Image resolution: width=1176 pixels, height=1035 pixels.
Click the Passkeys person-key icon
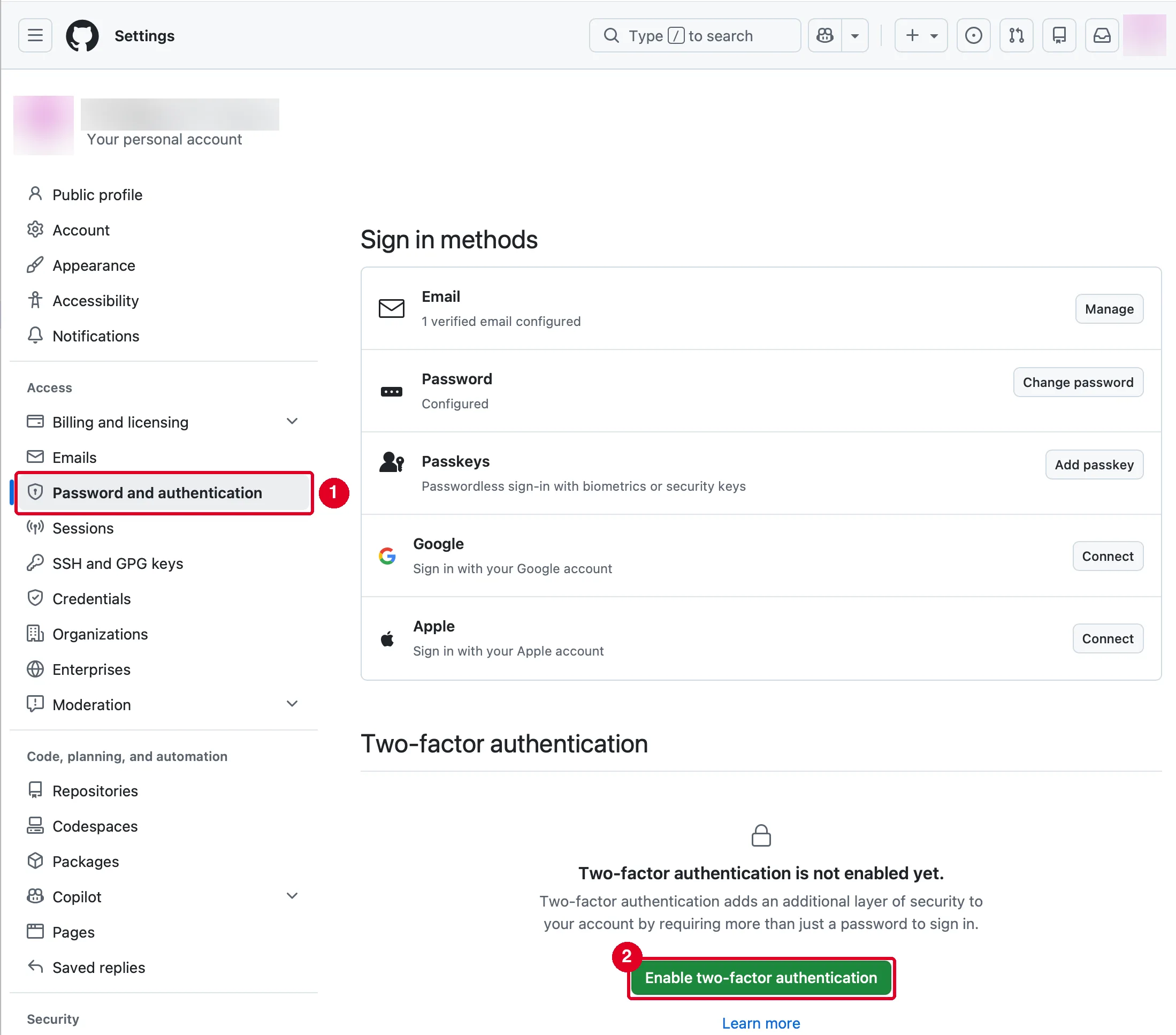pos(391,462)
